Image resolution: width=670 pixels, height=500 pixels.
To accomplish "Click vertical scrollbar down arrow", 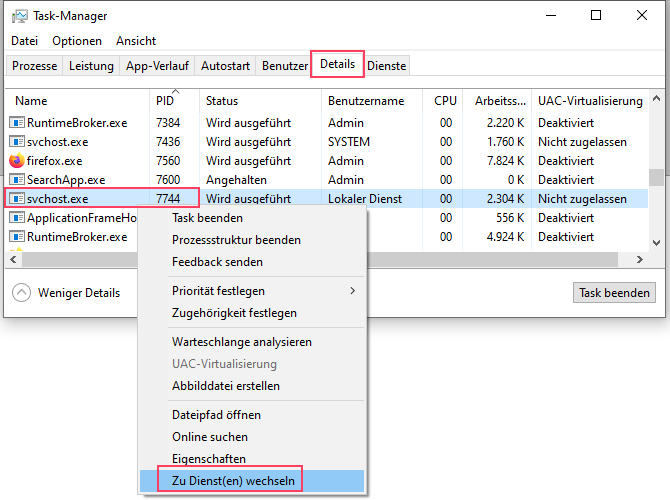I will pyautogui.click(x=656, y=242).
